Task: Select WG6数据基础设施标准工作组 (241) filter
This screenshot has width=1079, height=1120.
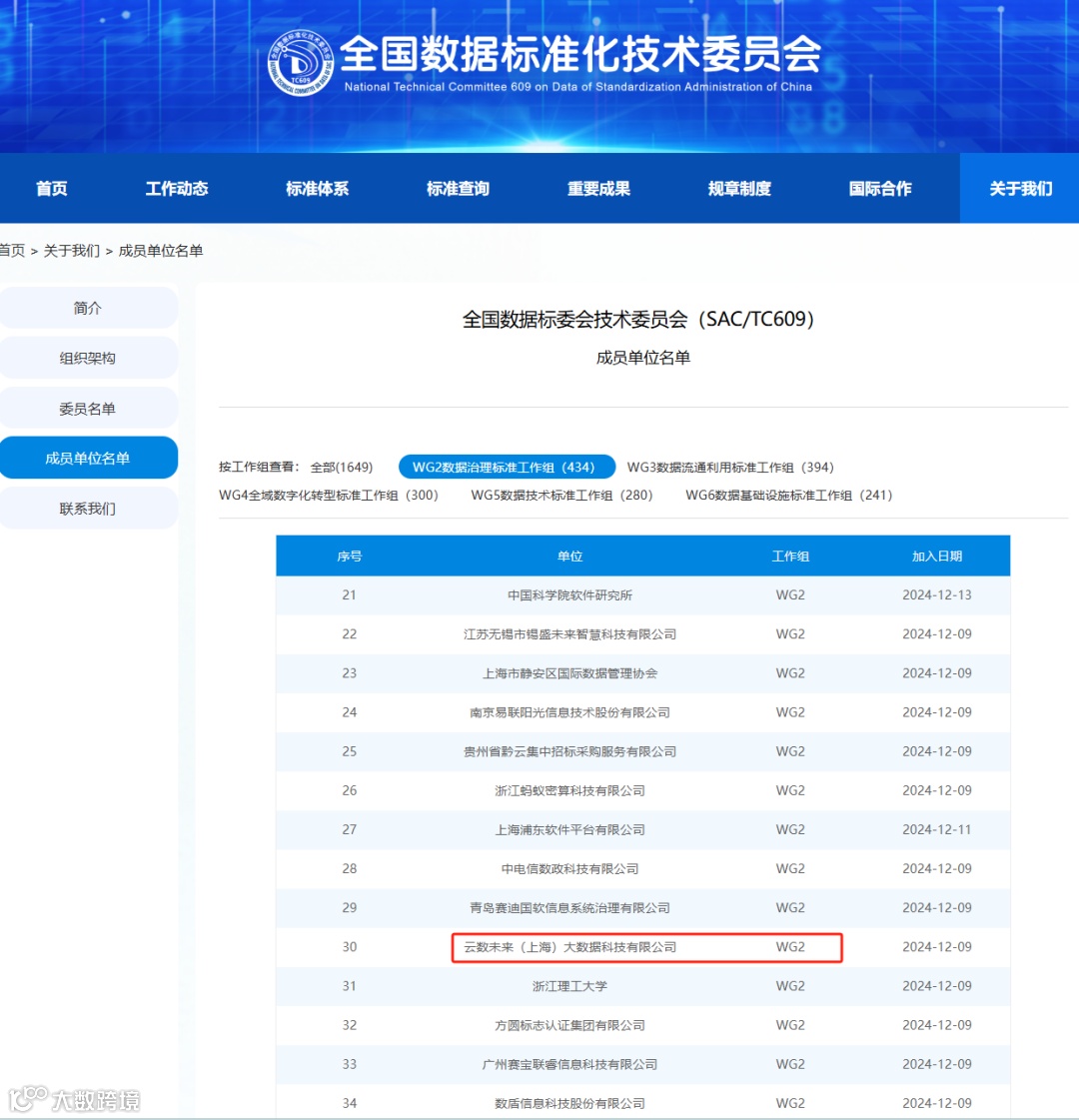Action: (789, 495)
